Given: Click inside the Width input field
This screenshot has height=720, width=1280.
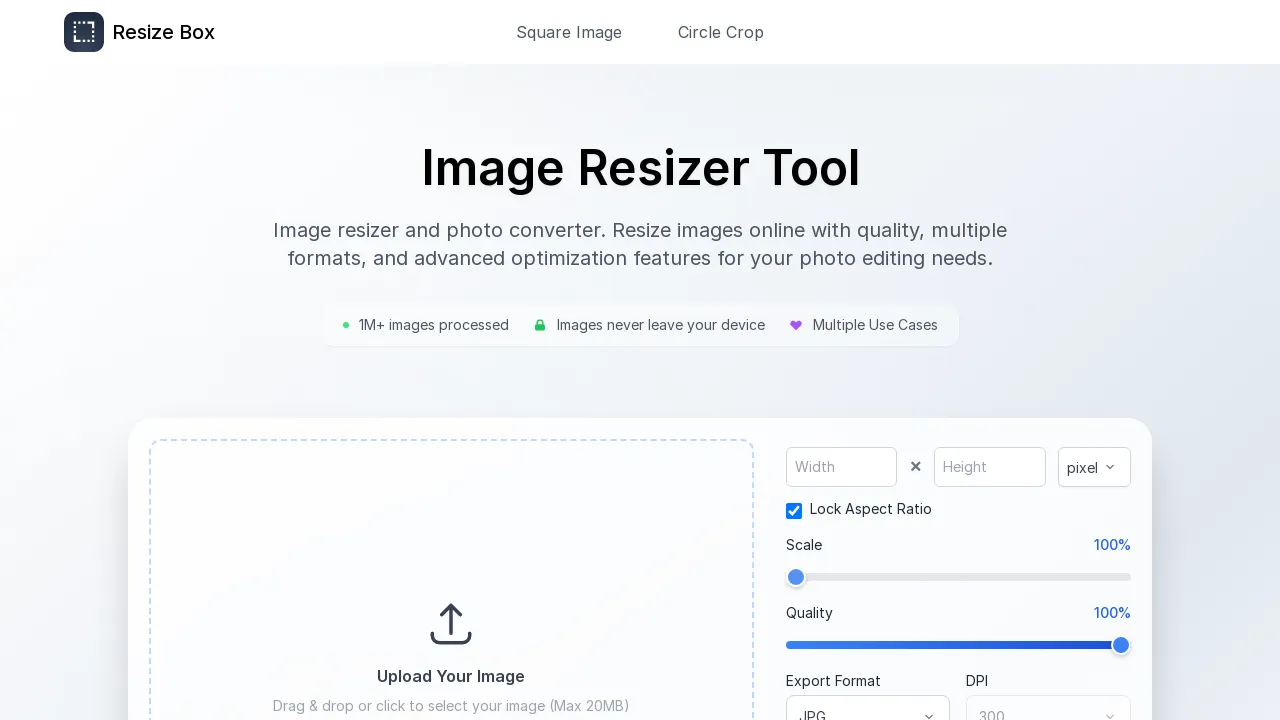Looking at the screenshot, I should (x=841, y=466).
